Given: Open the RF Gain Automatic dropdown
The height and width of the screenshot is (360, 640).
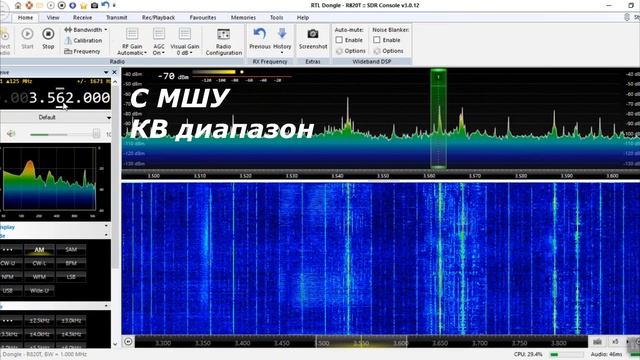Looking at the screenshot, I should 132,42.
